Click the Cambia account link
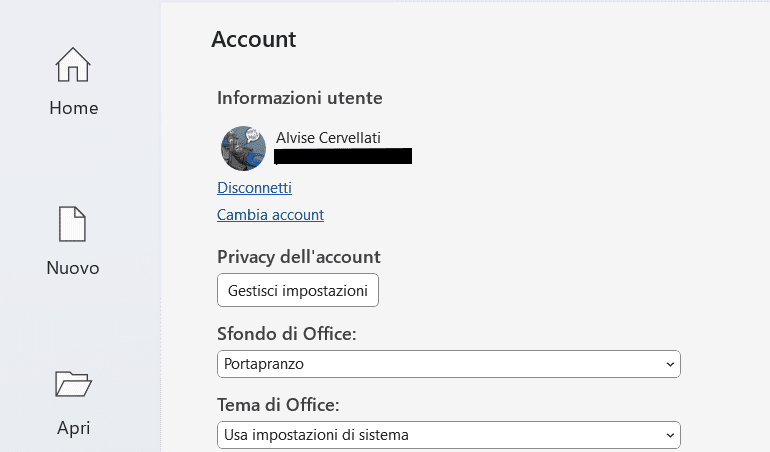This screenshot has height=452, width=770. click(x=270, y=214)
